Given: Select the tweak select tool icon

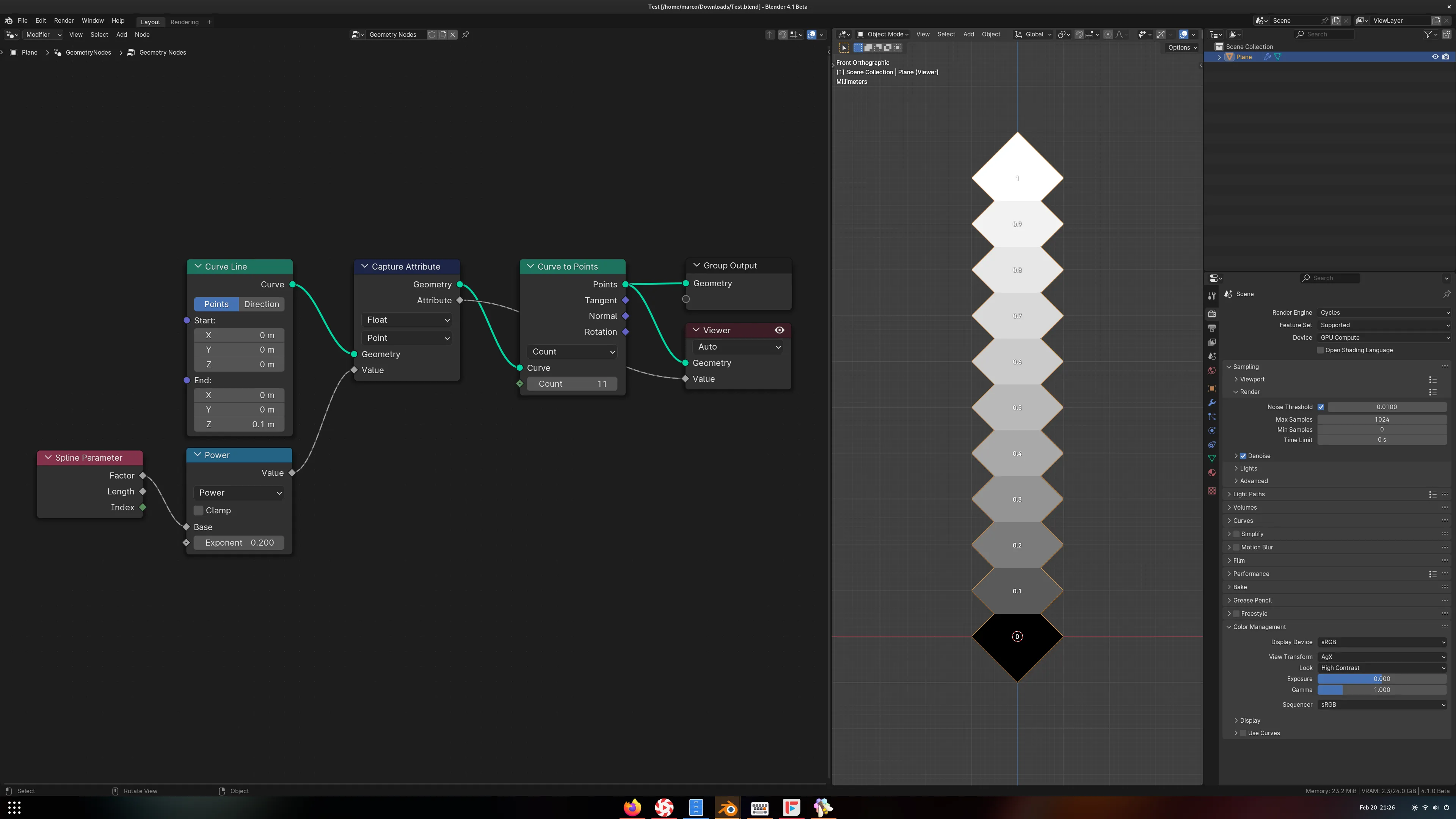Looking at the screenshot, I should tap(844, 48).
